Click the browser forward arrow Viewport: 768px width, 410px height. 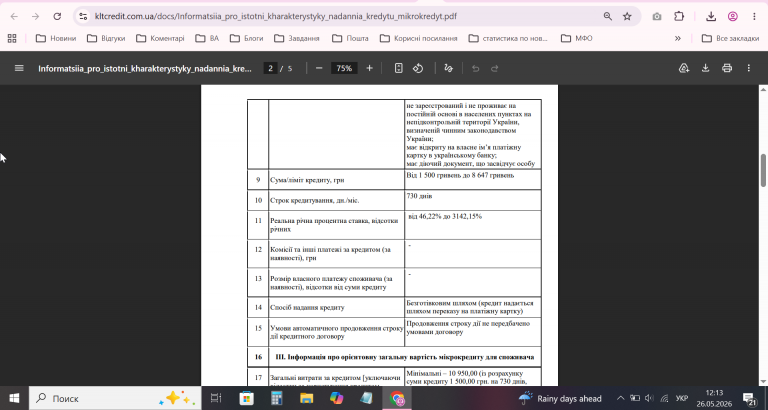[35, 16]
